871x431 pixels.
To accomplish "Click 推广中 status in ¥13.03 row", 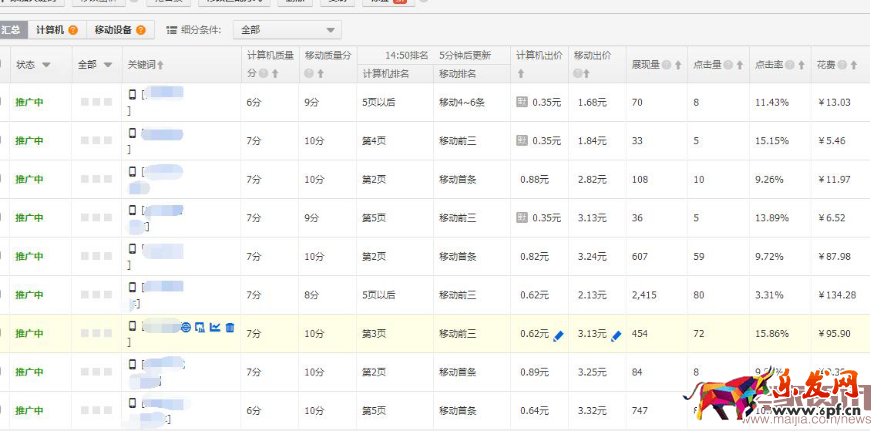I will pos(29,102).
